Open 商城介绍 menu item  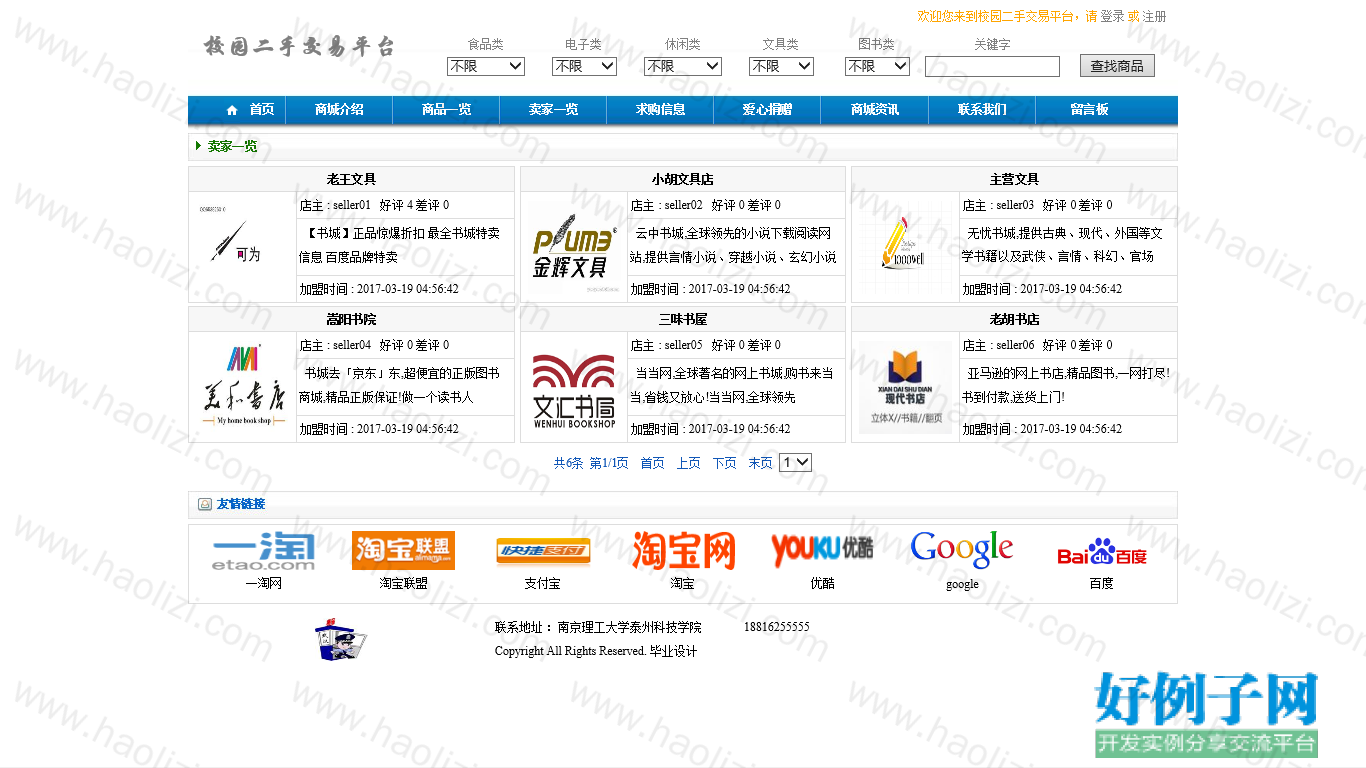[339, 110]
